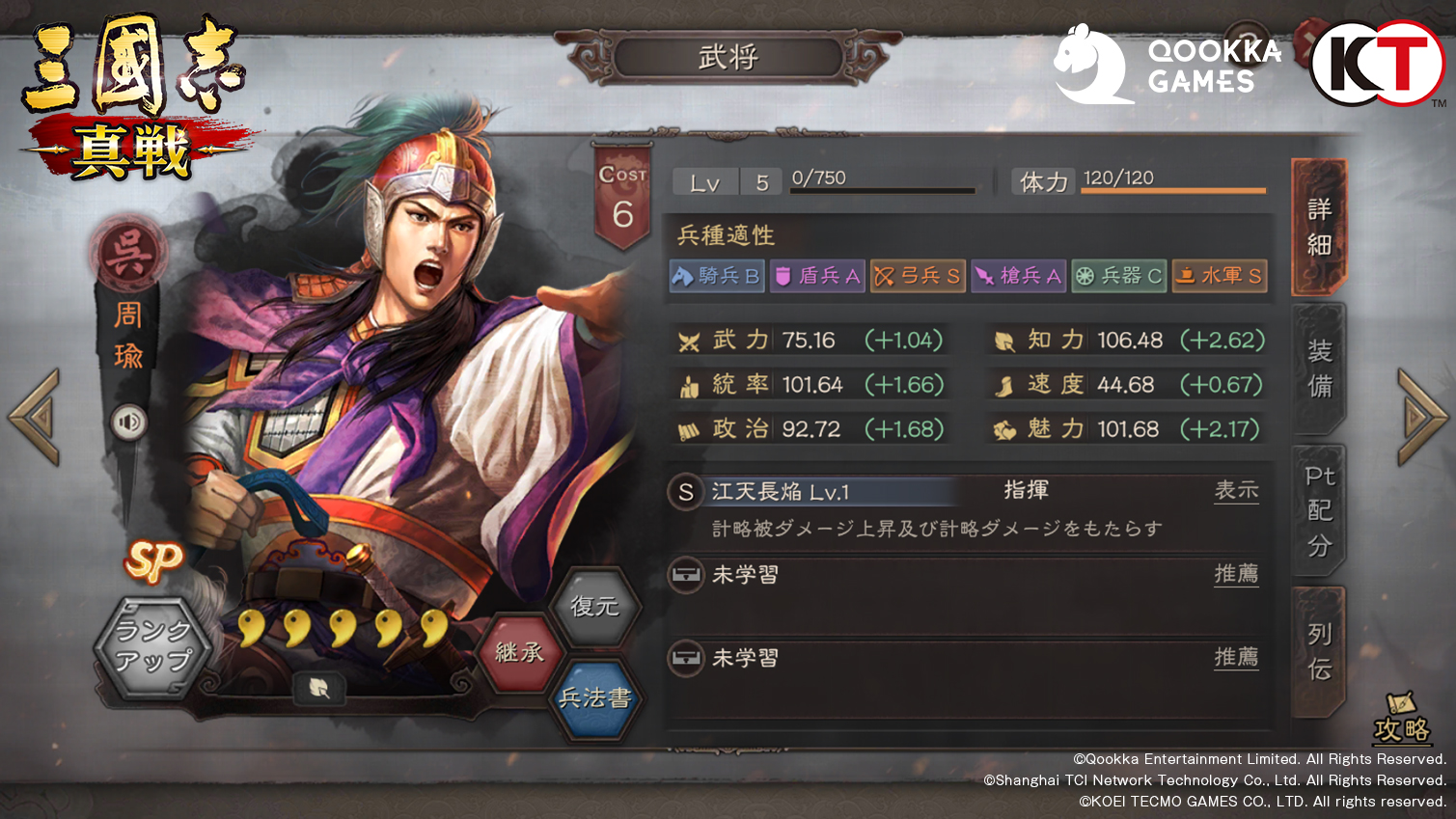This screenshot has width=1456, height=819.
Task: Switch to the 装備 tab
Action: coord(1319,369)
